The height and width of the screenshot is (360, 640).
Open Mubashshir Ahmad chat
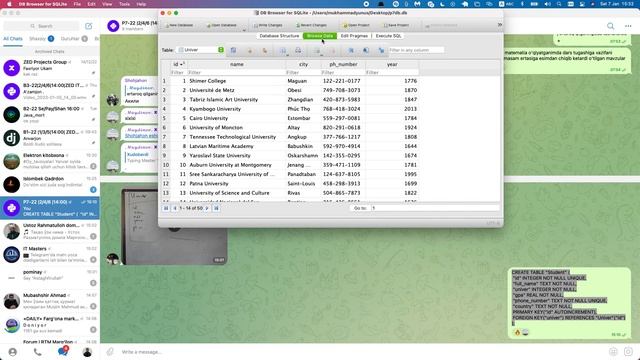point(50,301)
